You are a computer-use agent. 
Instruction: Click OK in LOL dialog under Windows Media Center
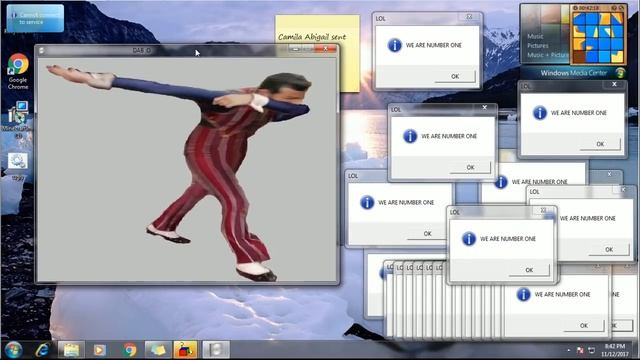click(x=600, y=144)
